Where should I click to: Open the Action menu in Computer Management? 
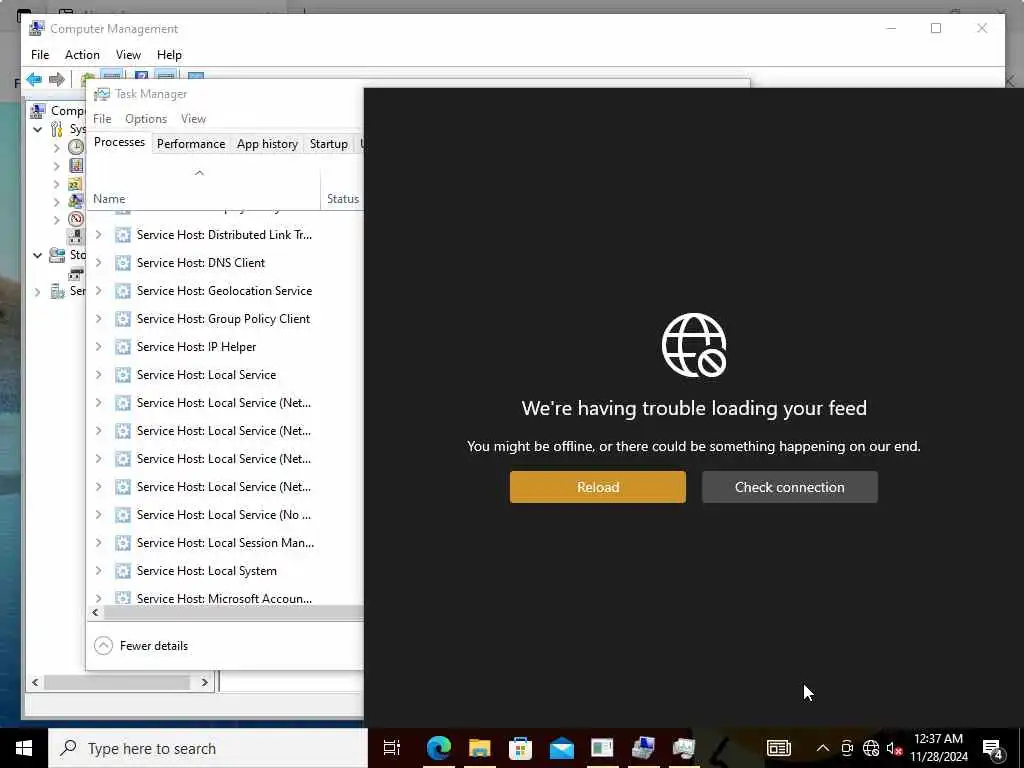pos(82,55)
